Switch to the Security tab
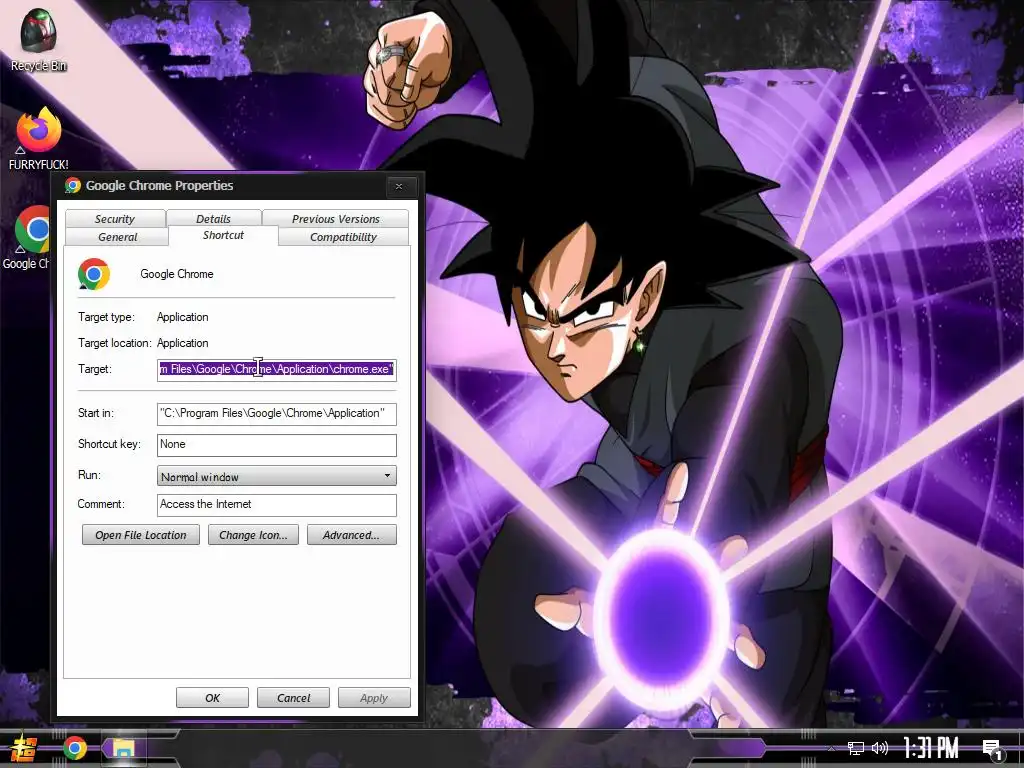 pyautogui.click(x=115, y=219)
